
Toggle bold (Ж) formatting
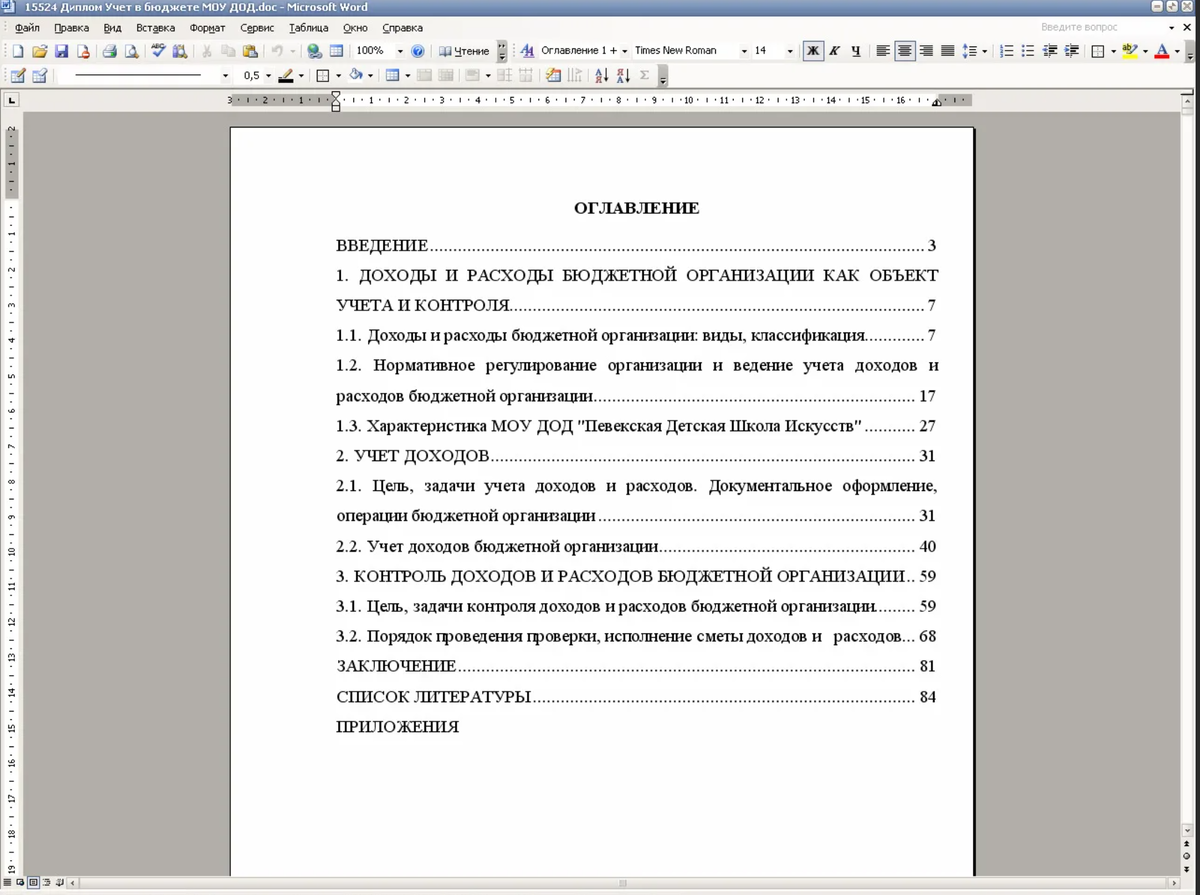(x=813, y=51)
